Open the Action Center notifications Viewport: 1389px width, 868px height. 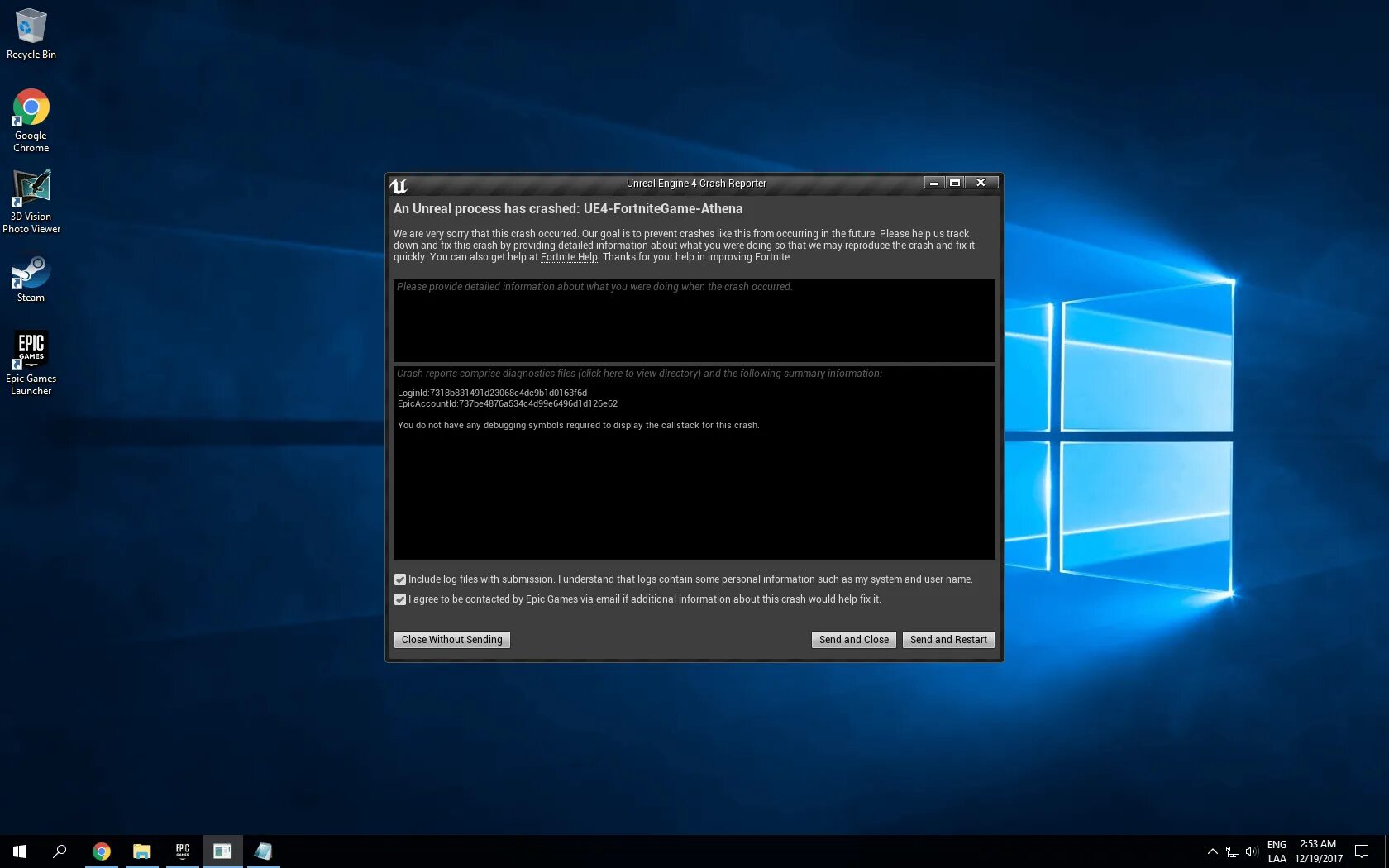pos(1362,851)
